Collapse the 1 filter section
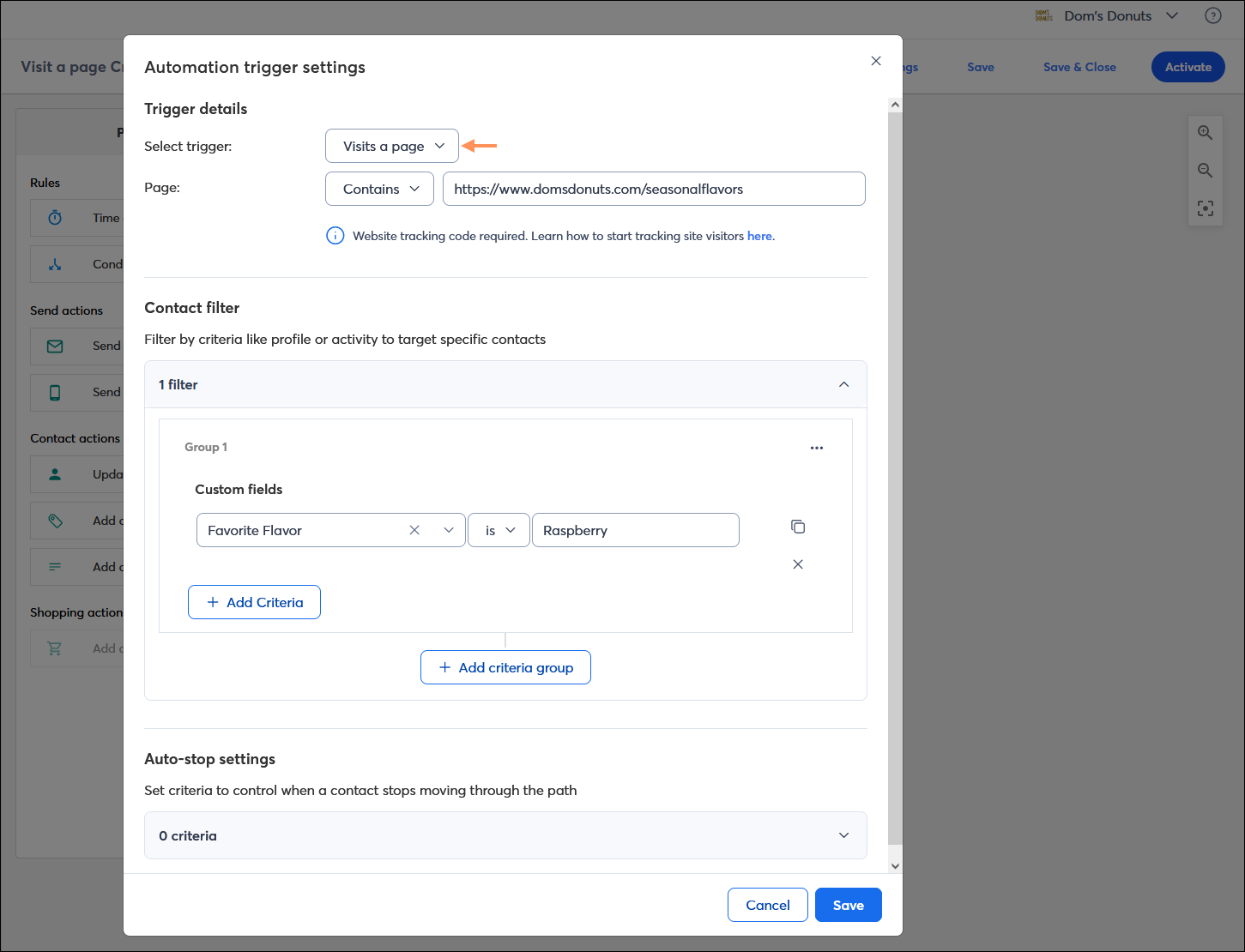Screen dimensions: 1245x952 pyautogui.click(x=844, y=384)
